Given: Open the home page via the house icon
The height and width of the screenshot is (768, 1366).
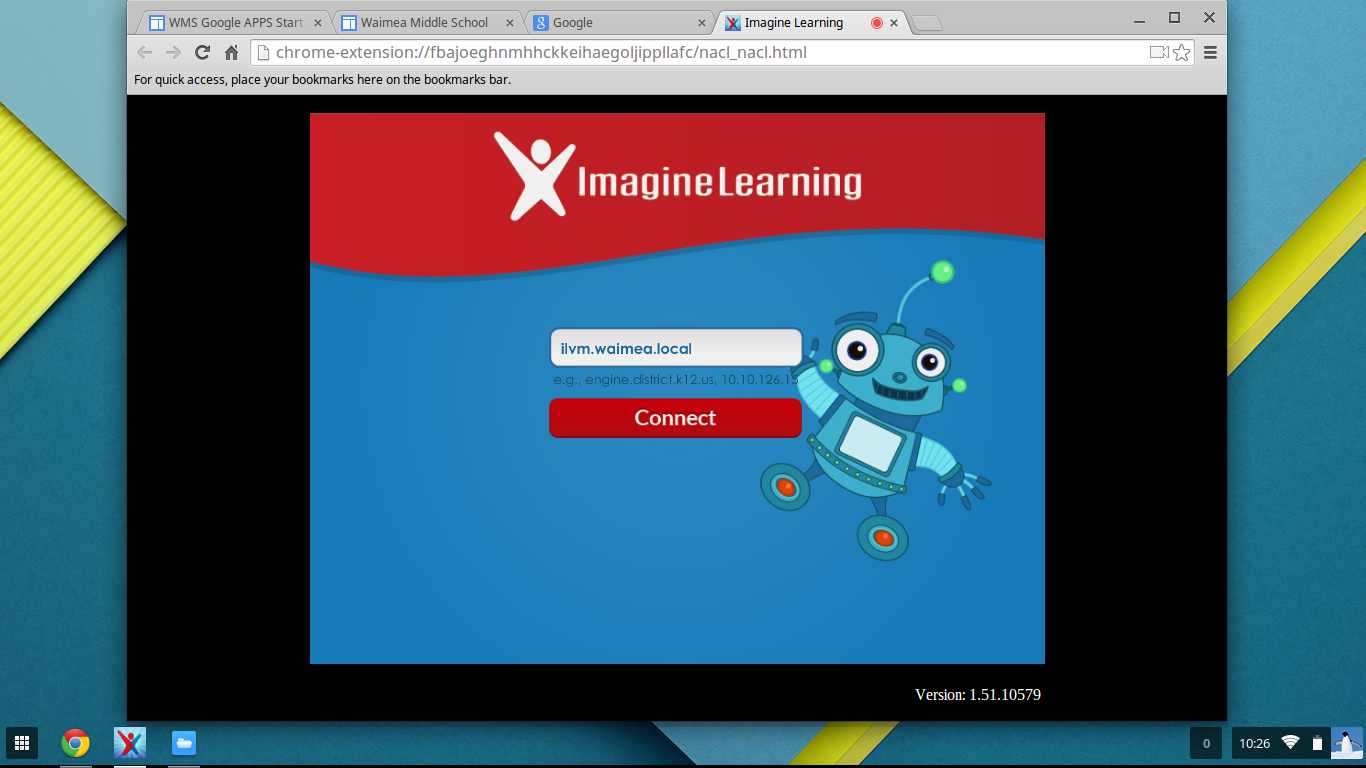Looking at the screenshot, I should coord(231,53).
